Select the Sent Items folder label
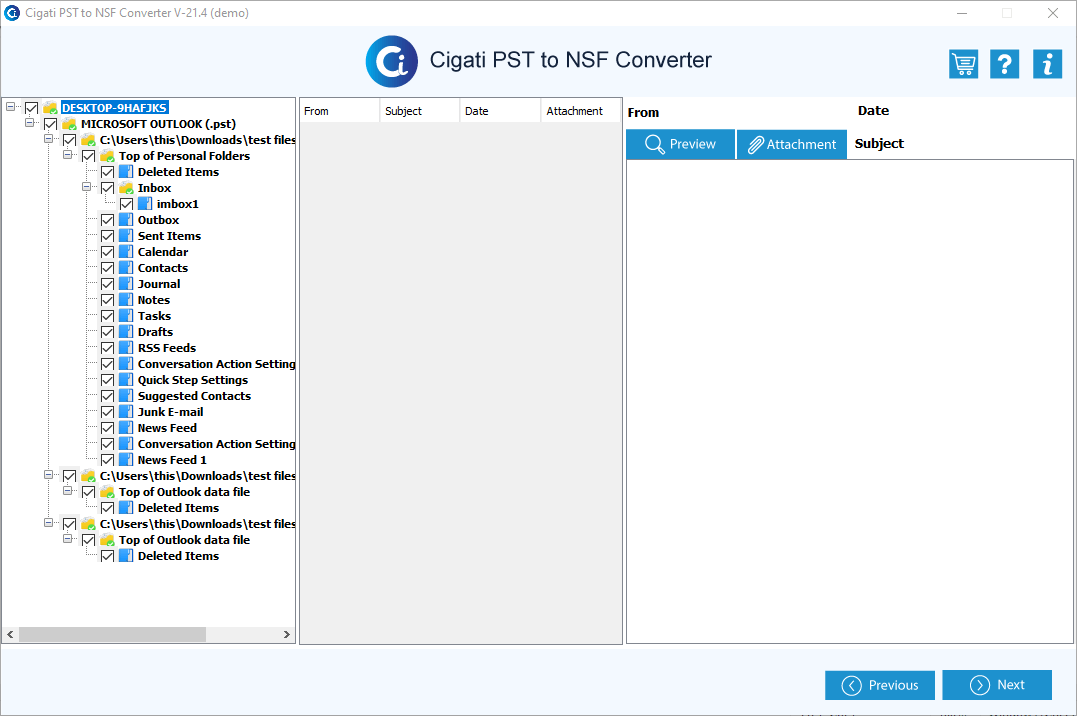This screenshot has height=716, width=1077. pyautogui.click(x=169, y=236)
